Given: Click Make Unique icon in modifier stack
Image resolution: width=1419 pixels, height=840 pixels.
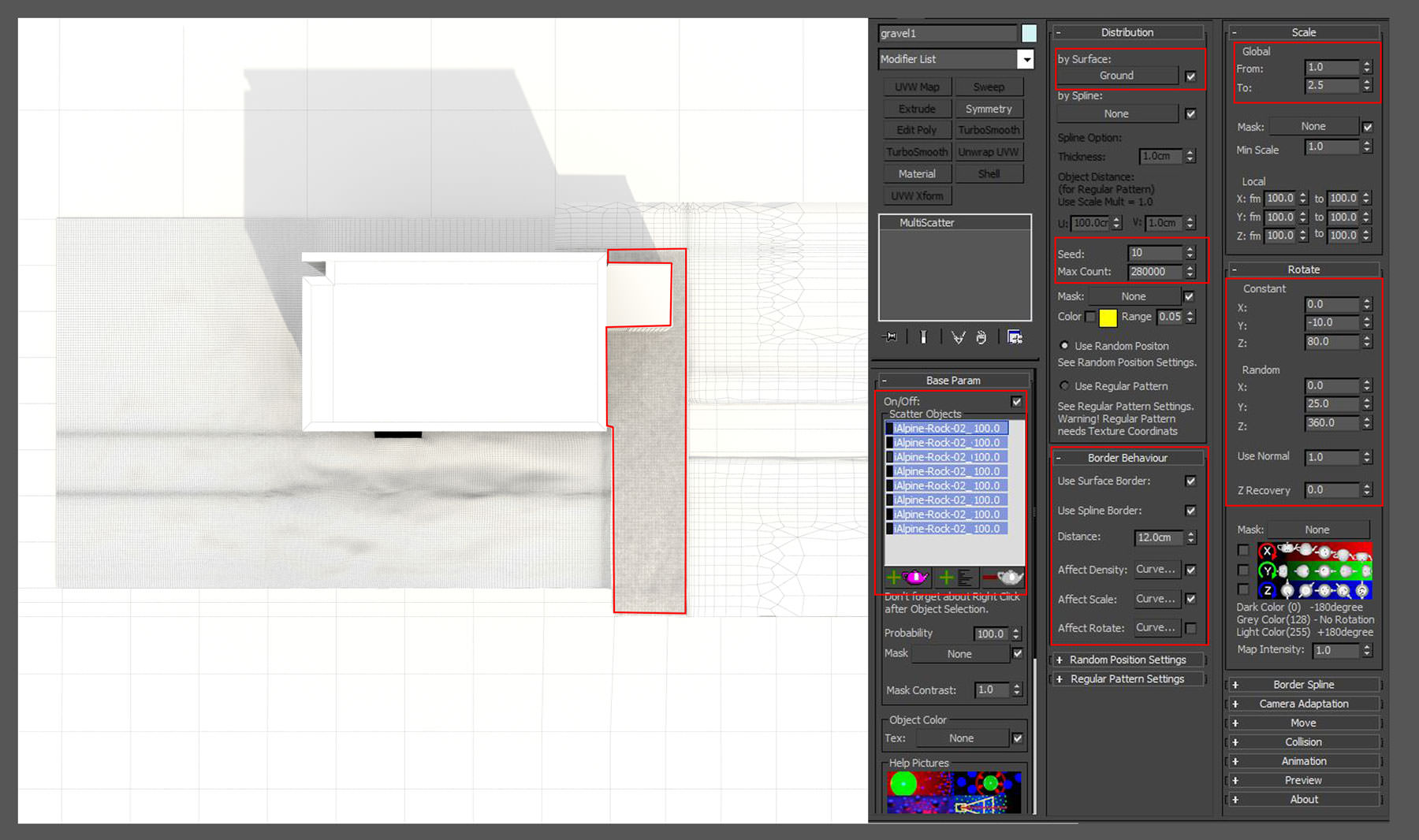Looking at the screenshot, I should [958, 337].
